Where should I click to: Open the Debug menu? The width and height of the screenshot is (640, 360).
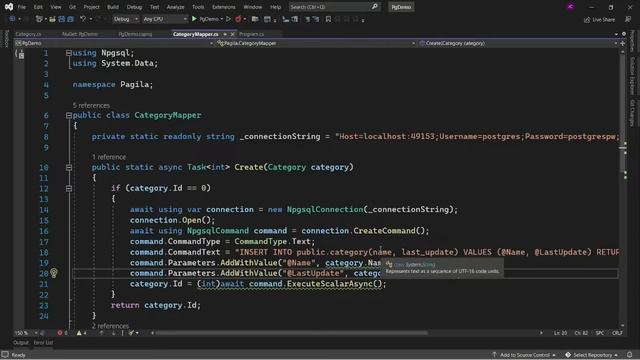point(134,7)
